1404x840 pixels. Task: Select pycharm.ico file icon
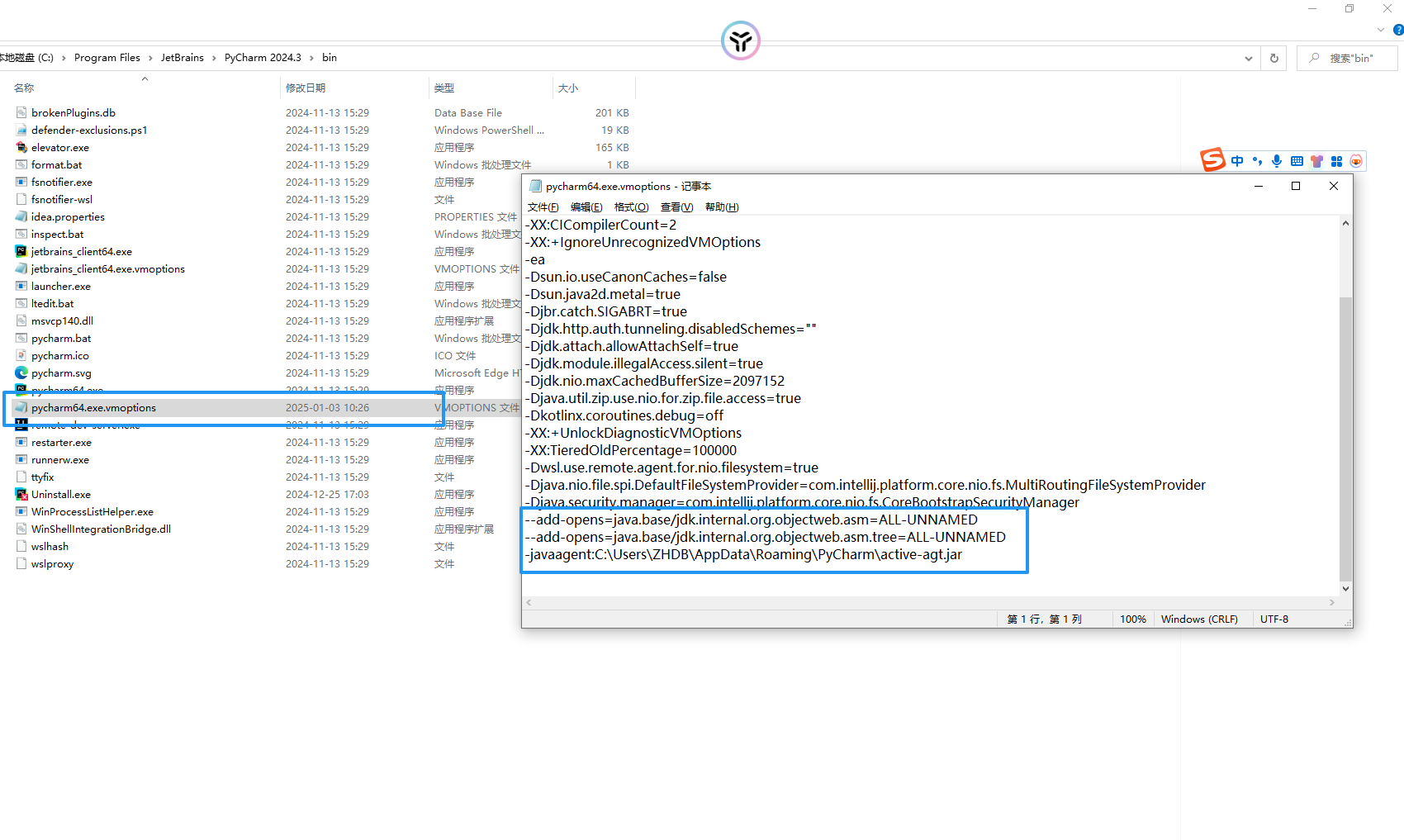click(x=21, y=355)
